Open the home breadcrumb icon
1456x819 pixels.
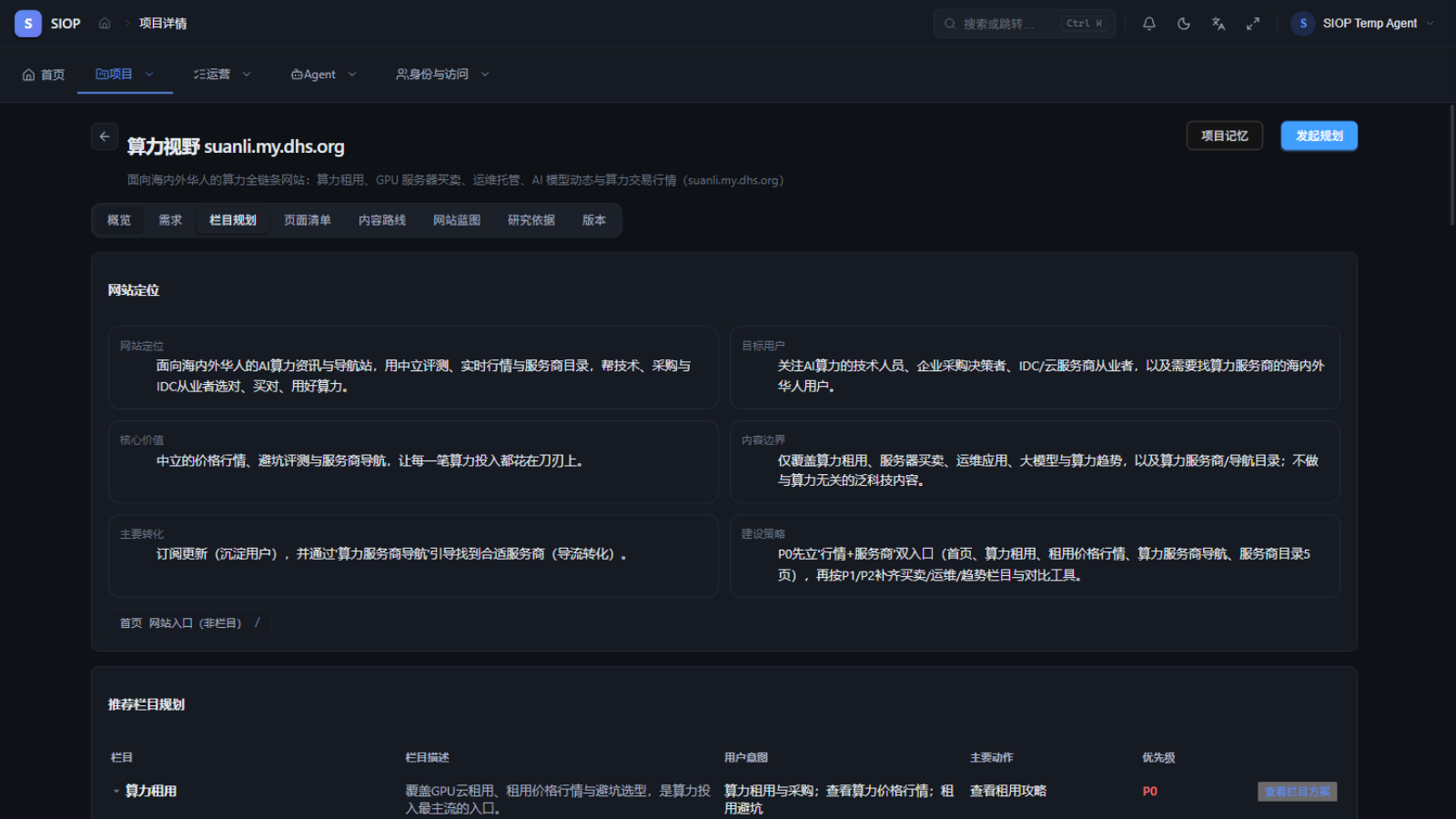pos(105,24)
